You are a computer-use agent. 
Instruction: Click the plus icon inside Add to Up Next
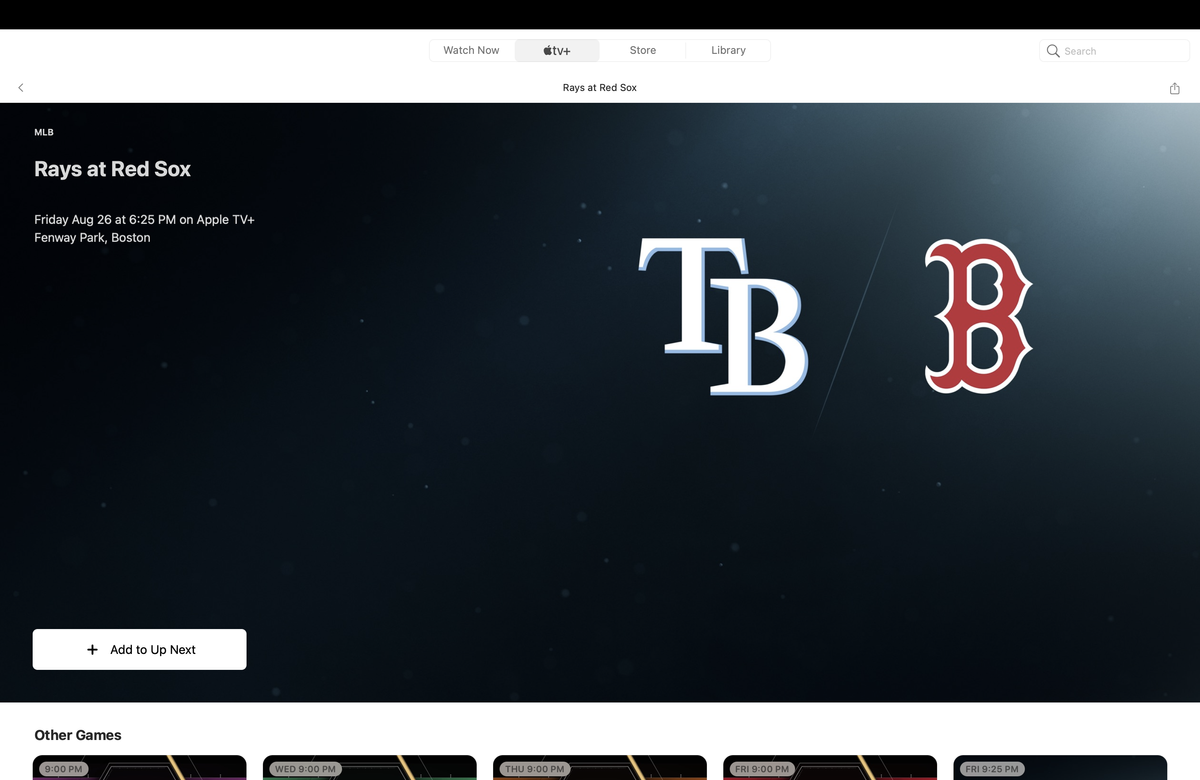tap(91, 649)
